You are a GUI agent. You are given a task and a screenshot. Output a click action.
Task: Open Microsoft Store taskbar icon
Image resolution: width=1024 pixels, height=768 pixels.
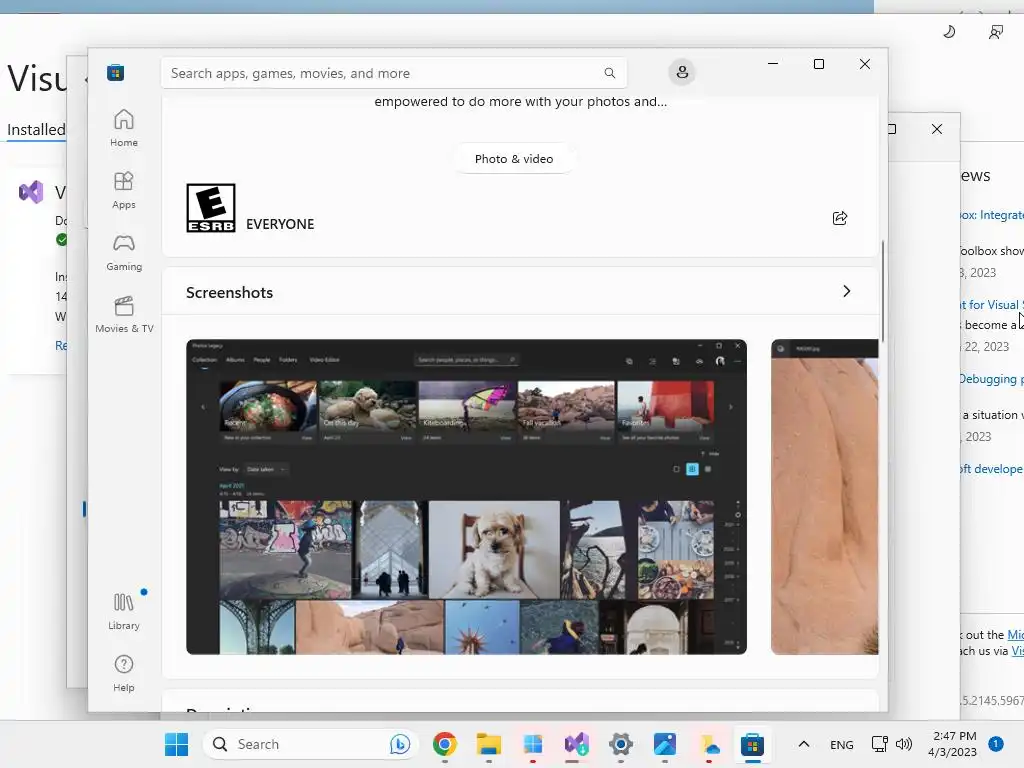[752, 744]
